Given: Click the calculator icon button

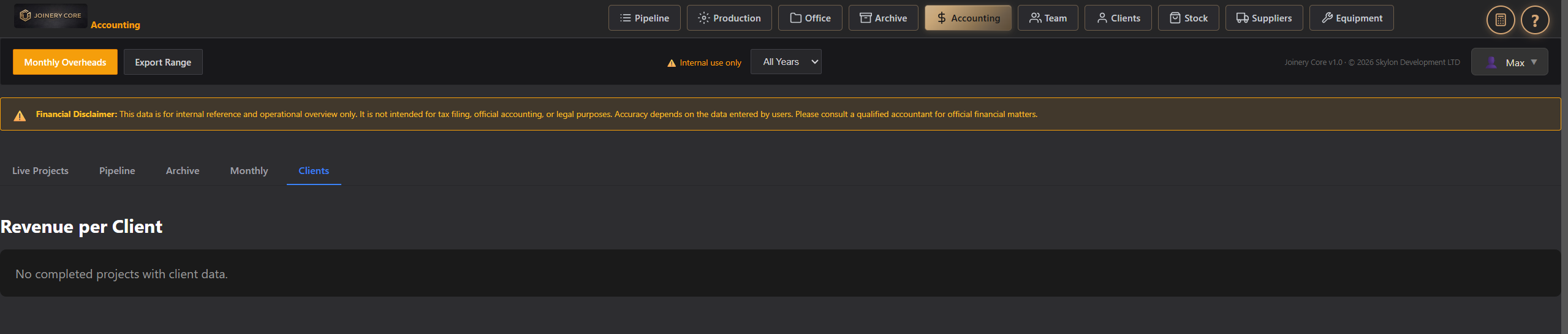Looking at the screenshot, I should tap(1500, 20).
